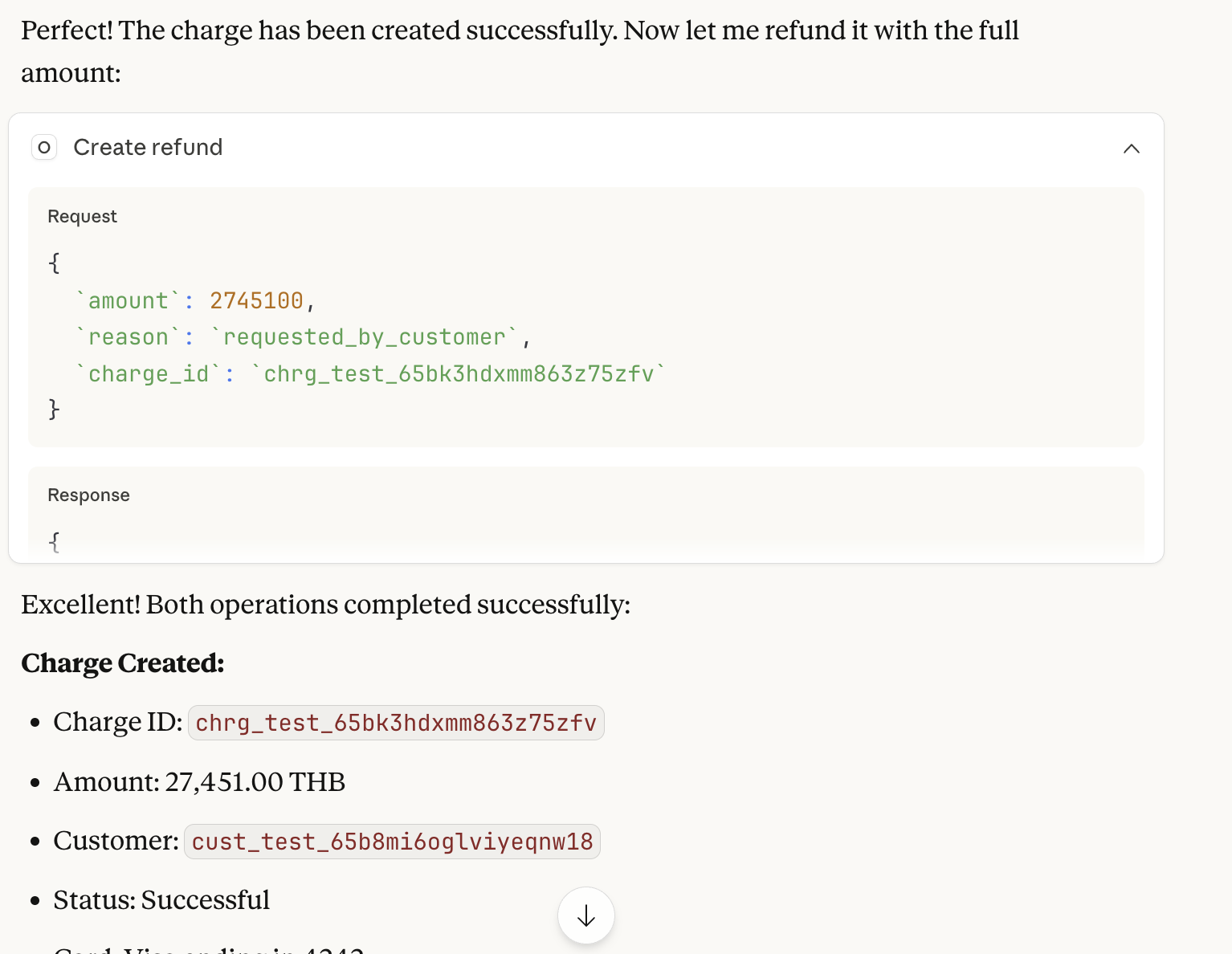Click the Customer ID inline code chip
This screenshot has width=1232, height=954.
(392, 842)
